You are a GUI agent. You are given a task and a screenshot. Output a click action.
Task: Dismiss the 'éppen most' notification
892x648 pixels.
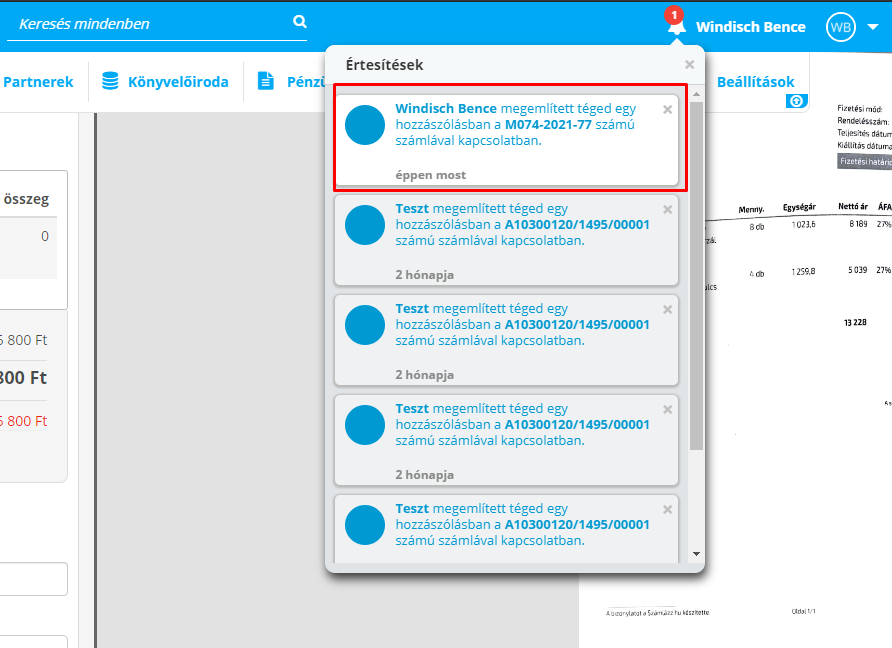point(668,109)
